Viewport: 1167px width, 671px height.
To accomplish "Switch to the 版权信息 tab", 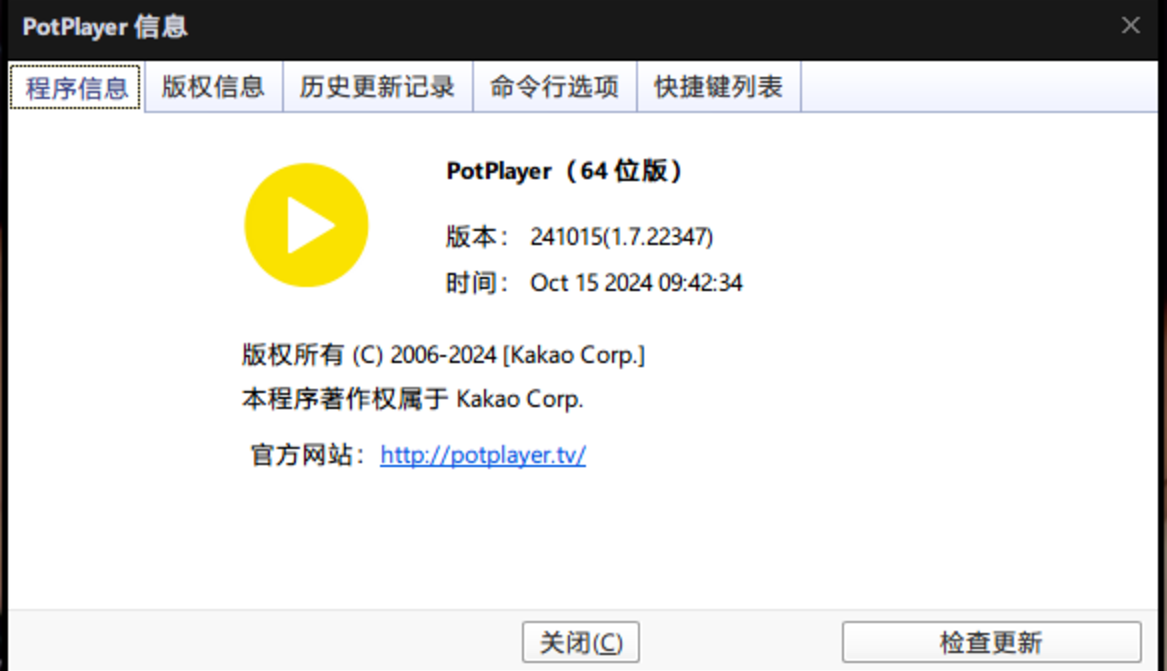I will coord(214,87).
